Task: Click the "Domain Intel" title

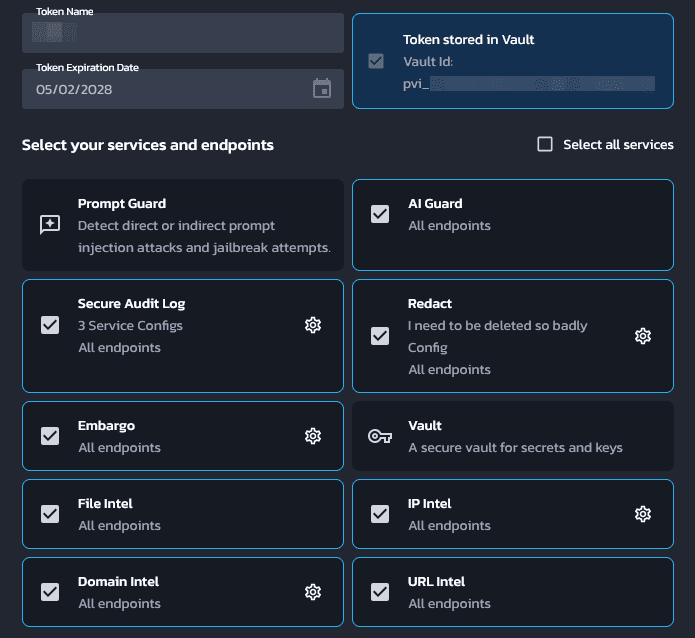Action: tap(118, 582)
